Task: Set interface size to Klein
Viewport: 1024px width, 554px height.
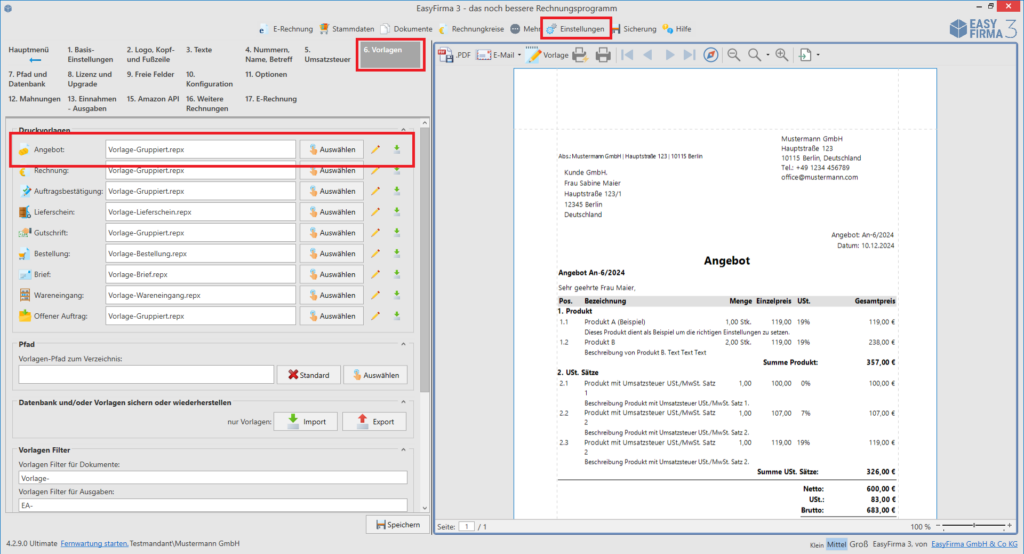Action: [817, 544]
